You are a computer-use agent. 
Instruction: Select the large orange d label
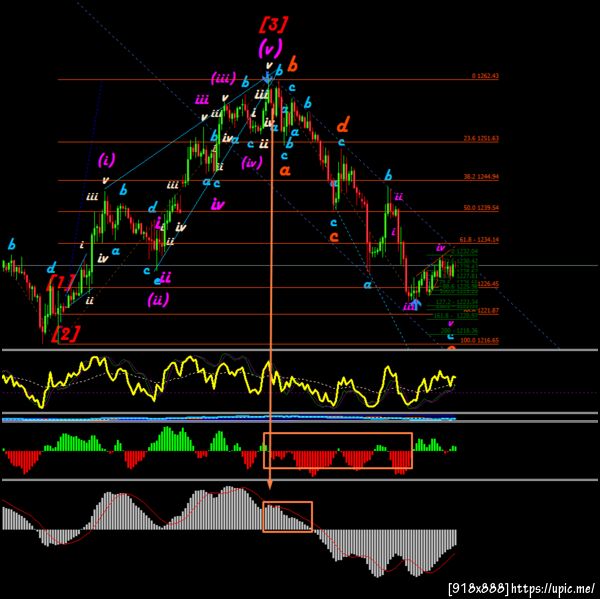coord(343,125)
